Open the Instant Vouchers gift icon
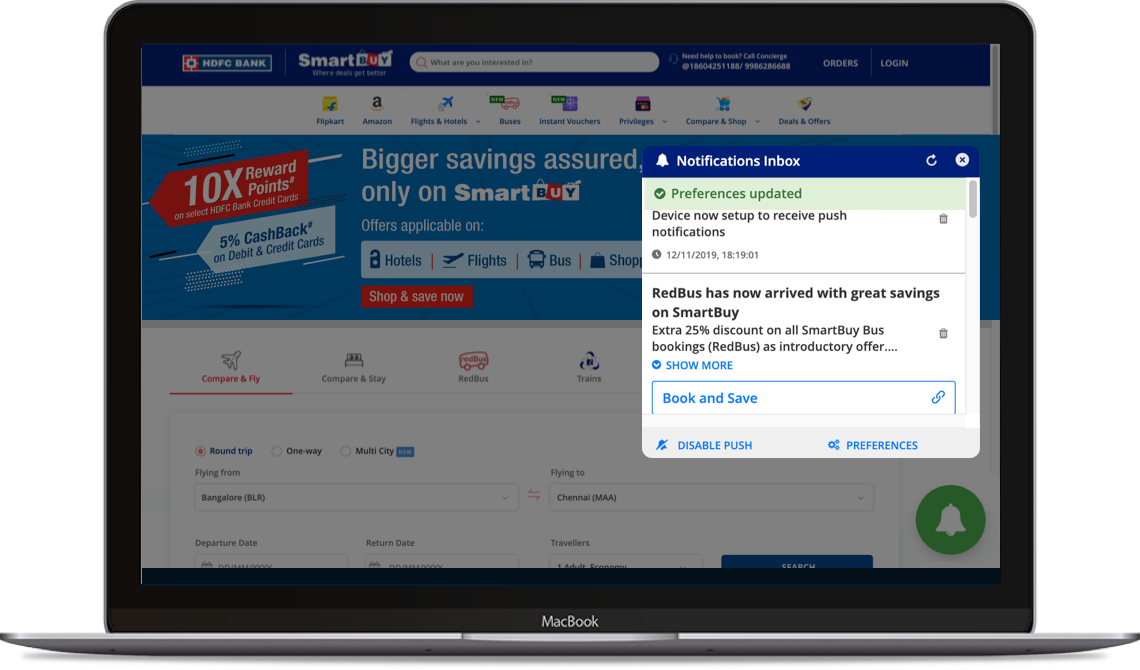Screen dimensions: 1140x670 [x=565, y=103]
